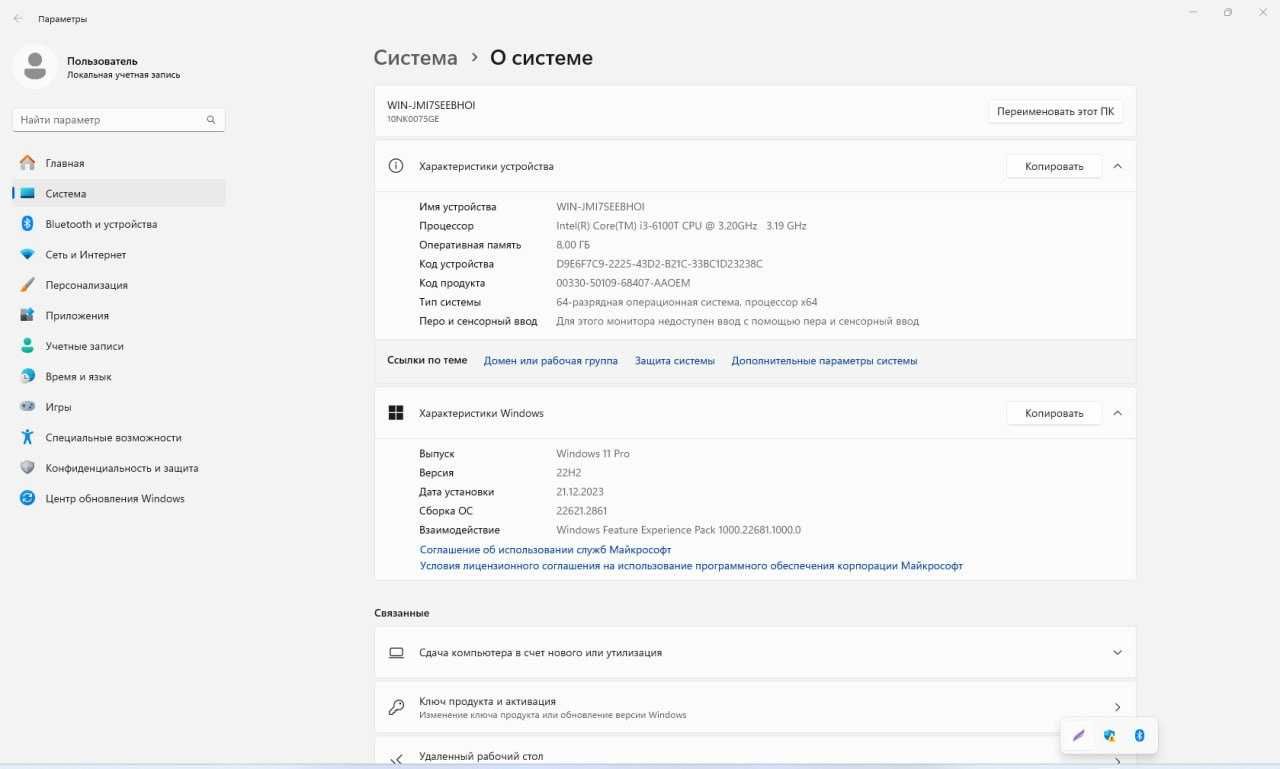This screenshot has width=1280, height=769.
Task: Open the Главная menu item
Action: point(119,163)
